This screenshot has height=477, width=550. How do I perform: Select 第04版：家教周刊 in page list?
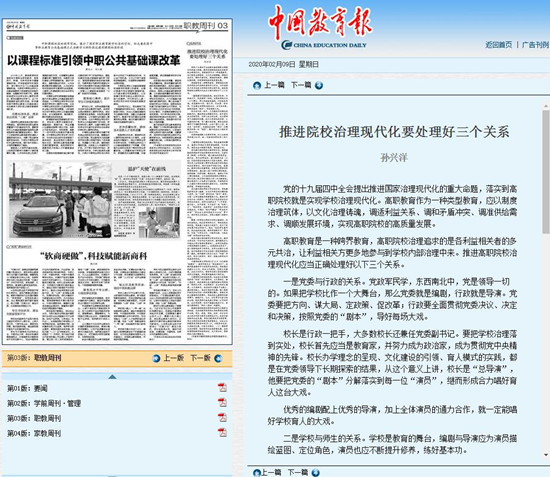click(x=34, y=434)
